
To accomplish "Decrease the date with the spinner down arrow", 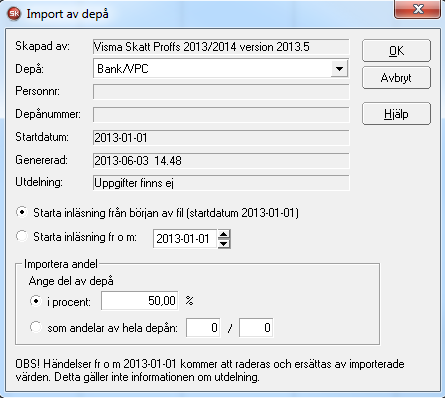I will tap(224, 243).
